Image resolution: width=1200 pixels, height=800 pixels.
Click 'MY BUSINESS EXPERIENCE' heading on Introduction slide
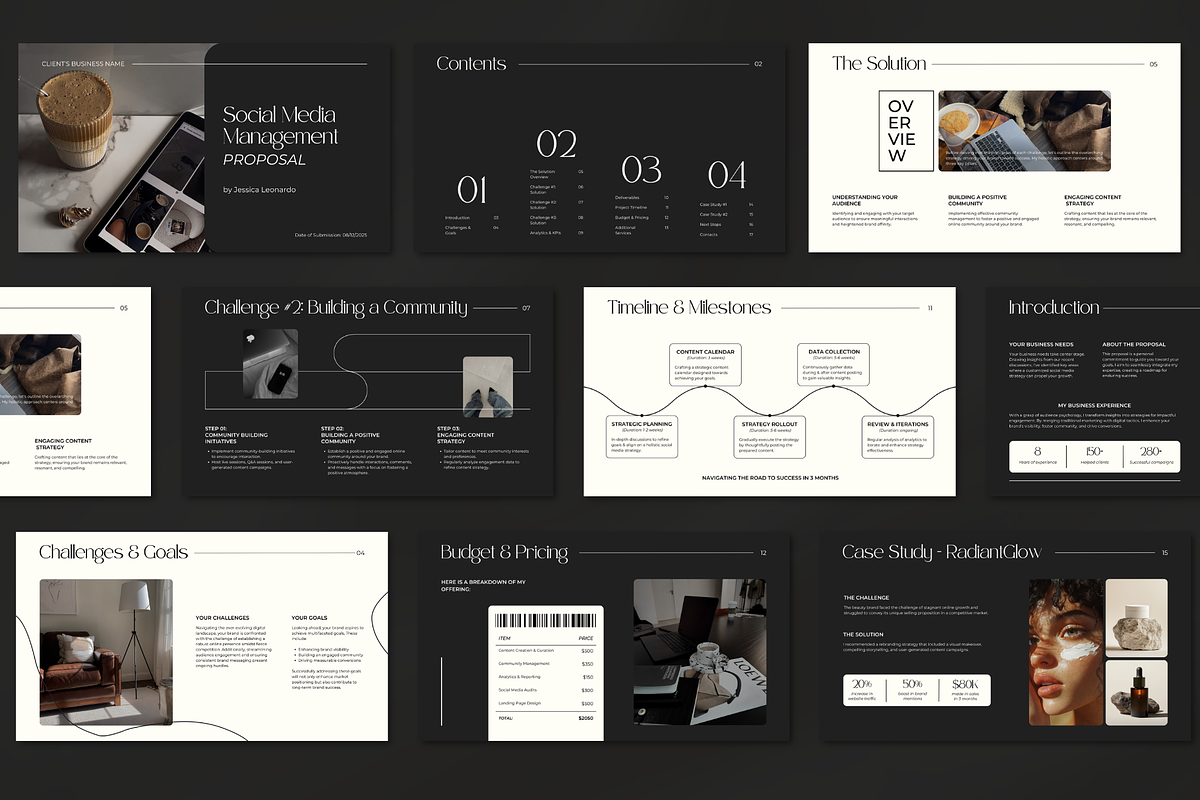(x=1094, y=405)
